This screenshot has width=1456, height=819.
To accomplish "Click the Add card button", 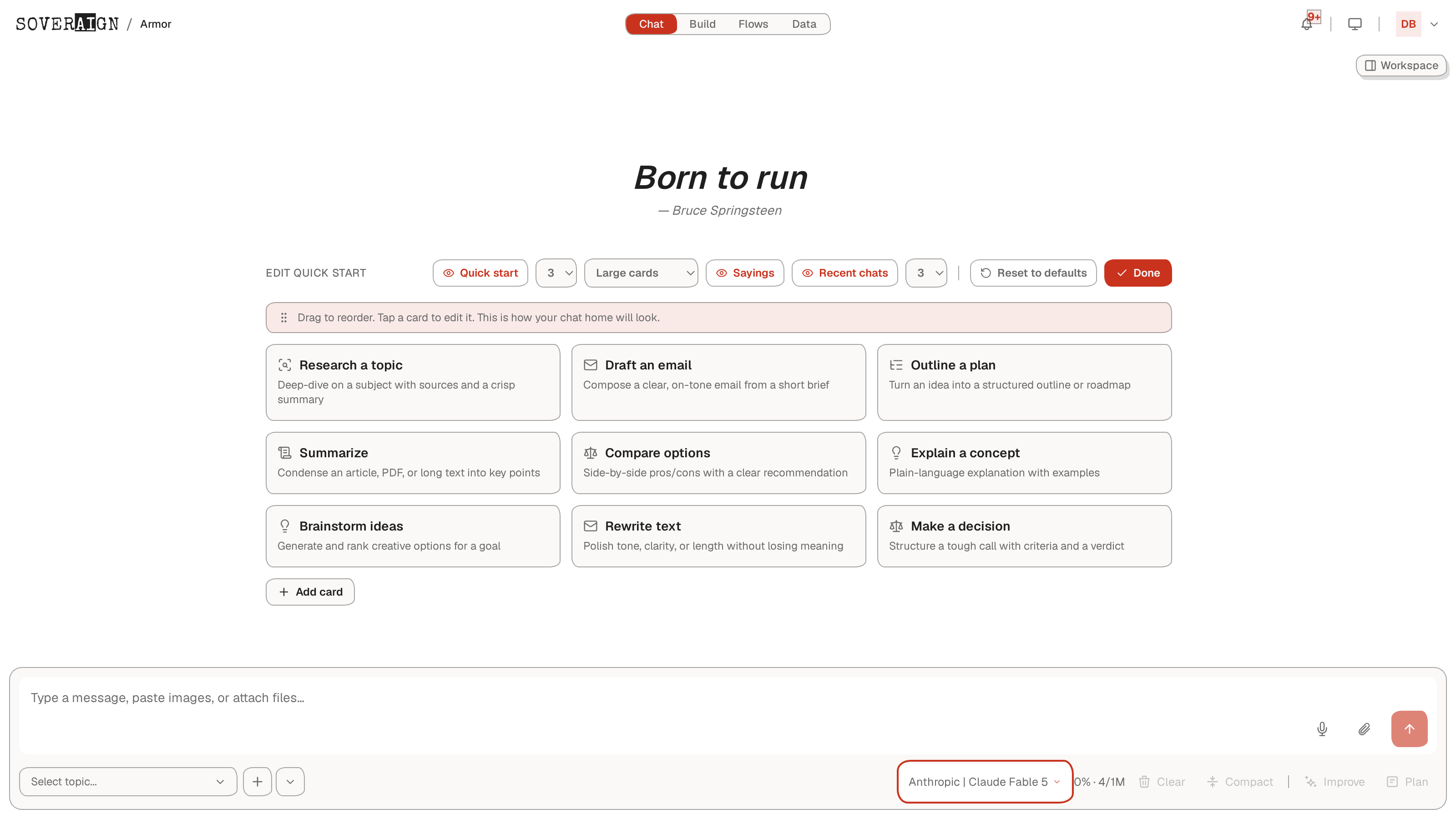I will tap(310, 592).
